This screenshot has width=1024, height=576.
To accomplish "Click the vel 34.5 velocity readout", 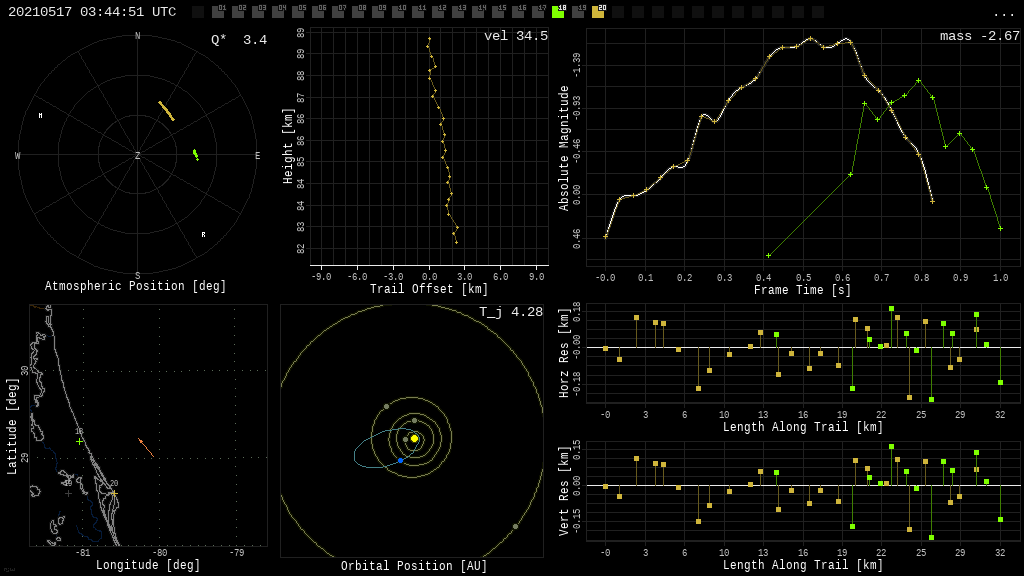I will 515,36.
